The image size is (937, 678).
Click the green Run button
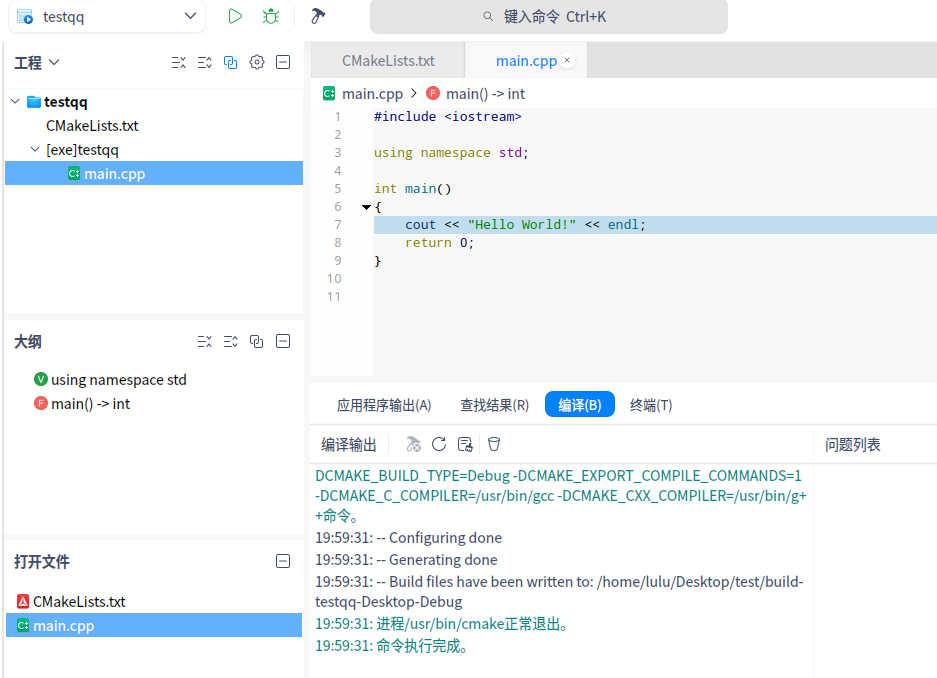point(235,16)
